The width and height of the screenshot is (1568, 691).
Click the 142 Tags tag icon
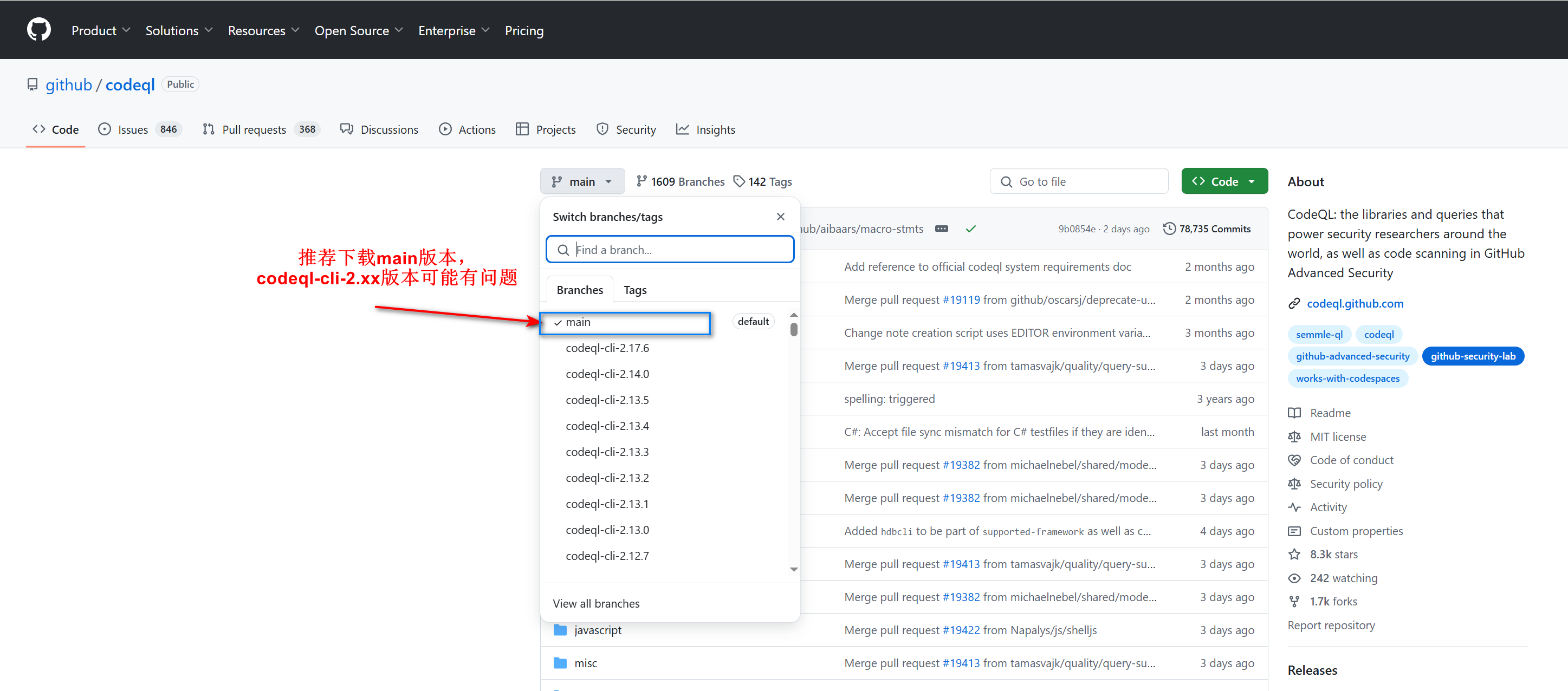[739, 181]
